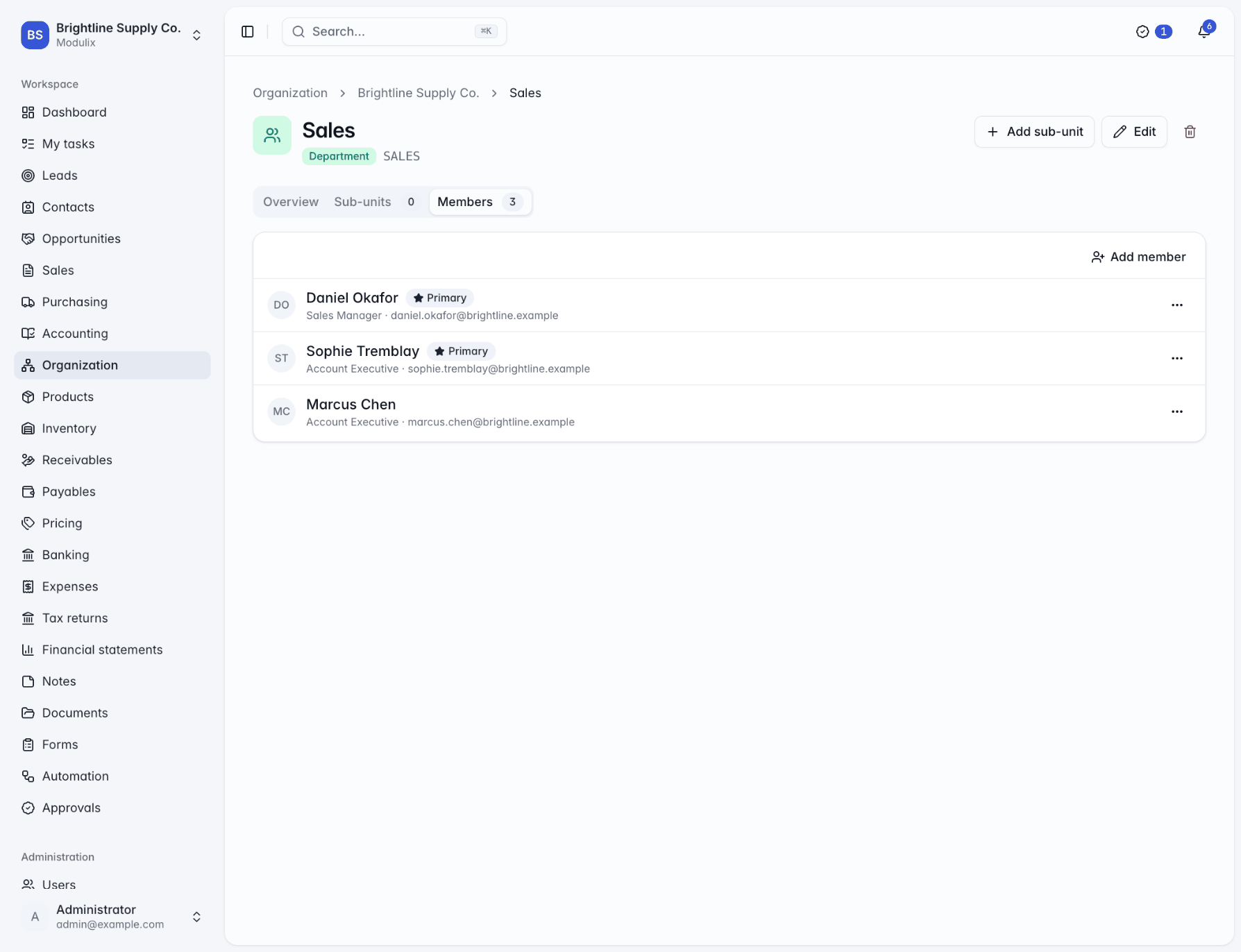Click Add sub-unit button
The image size is (1241, 952).
[1034, 132]
